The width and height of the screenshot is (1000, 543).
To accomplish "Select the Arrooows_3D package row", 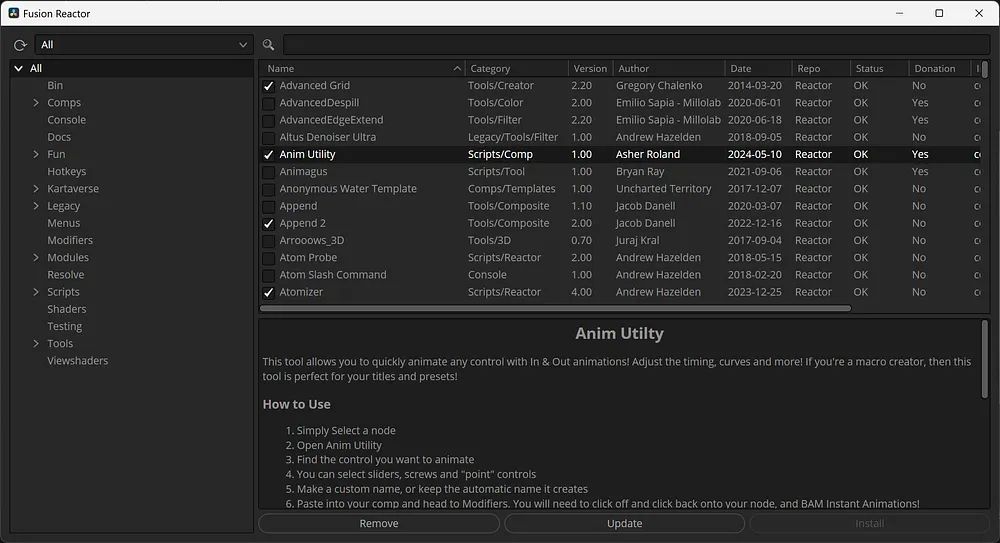I will point(620,241).
